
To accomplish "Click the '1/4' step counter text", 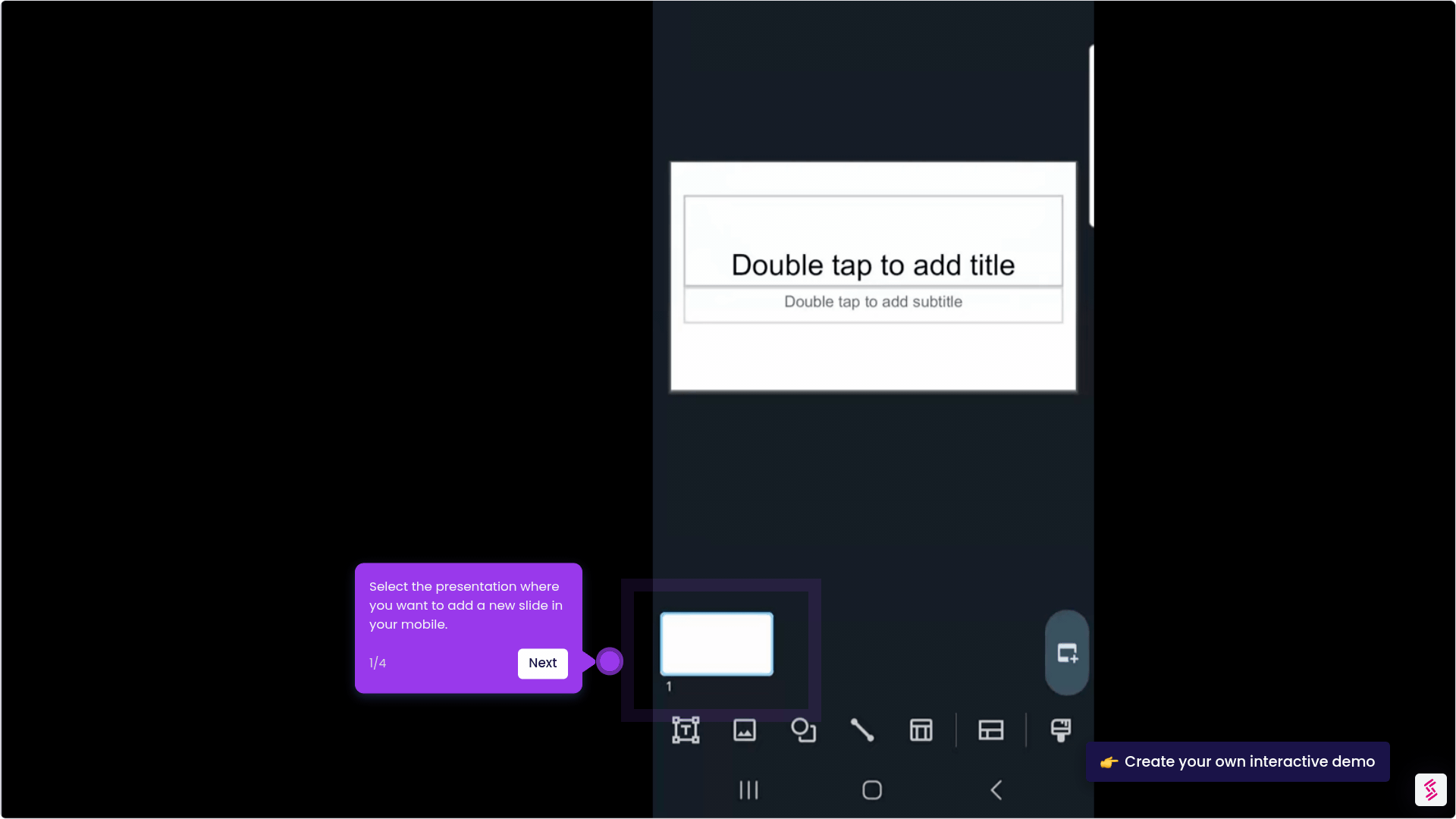I will point(378,664).
